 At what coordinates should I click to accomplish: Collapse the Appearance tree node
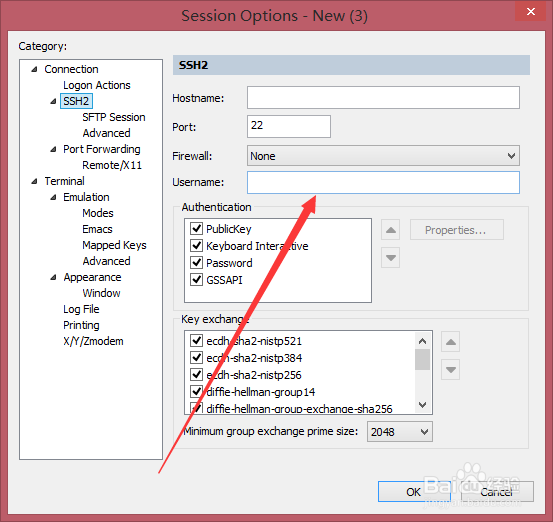click(53, 278)
